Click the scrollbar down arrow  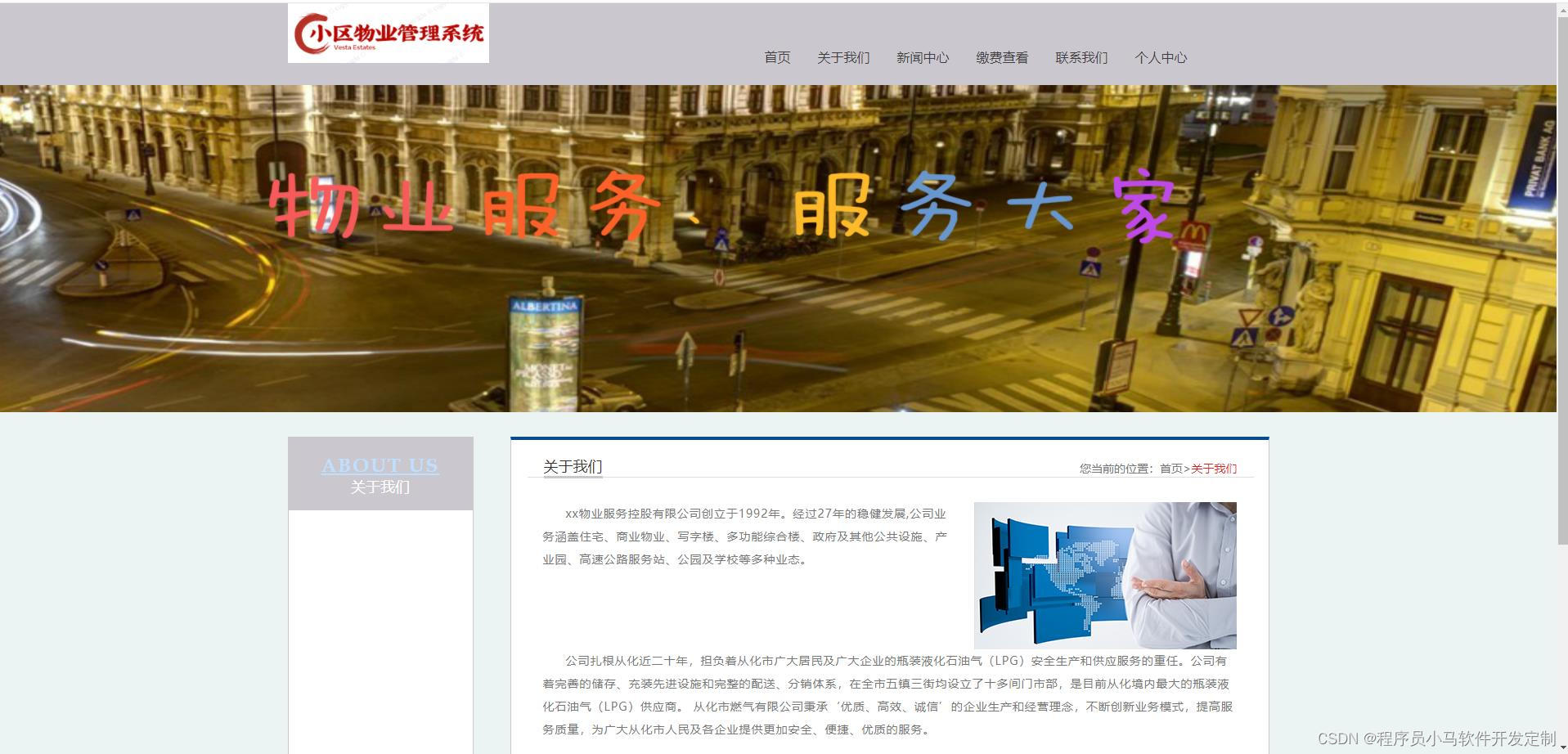1561,746
